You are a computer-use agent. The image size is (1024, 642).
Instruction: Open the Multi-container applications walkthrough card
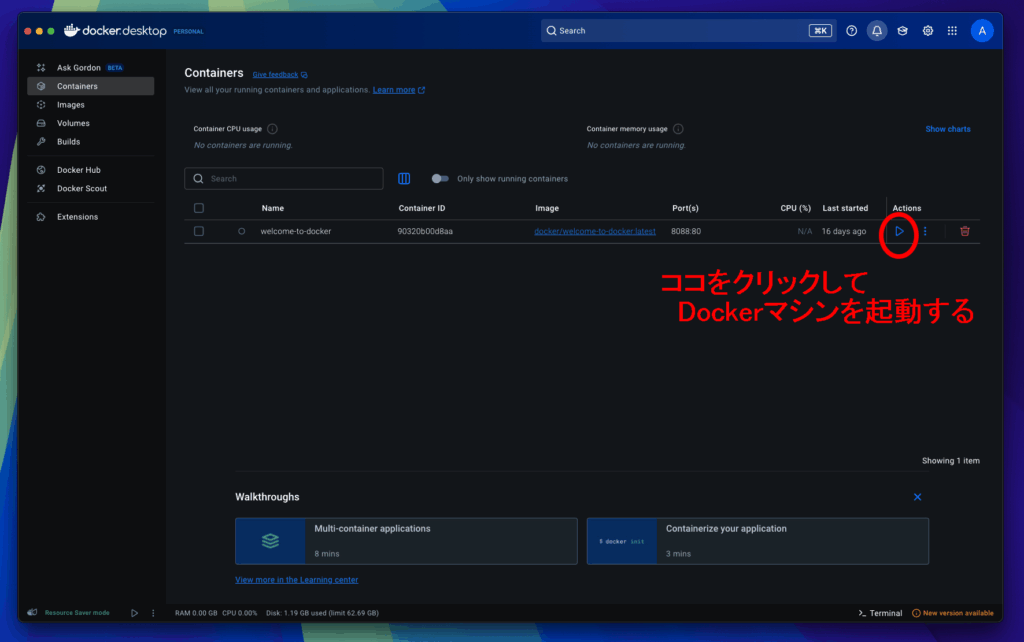click(406, 541)
